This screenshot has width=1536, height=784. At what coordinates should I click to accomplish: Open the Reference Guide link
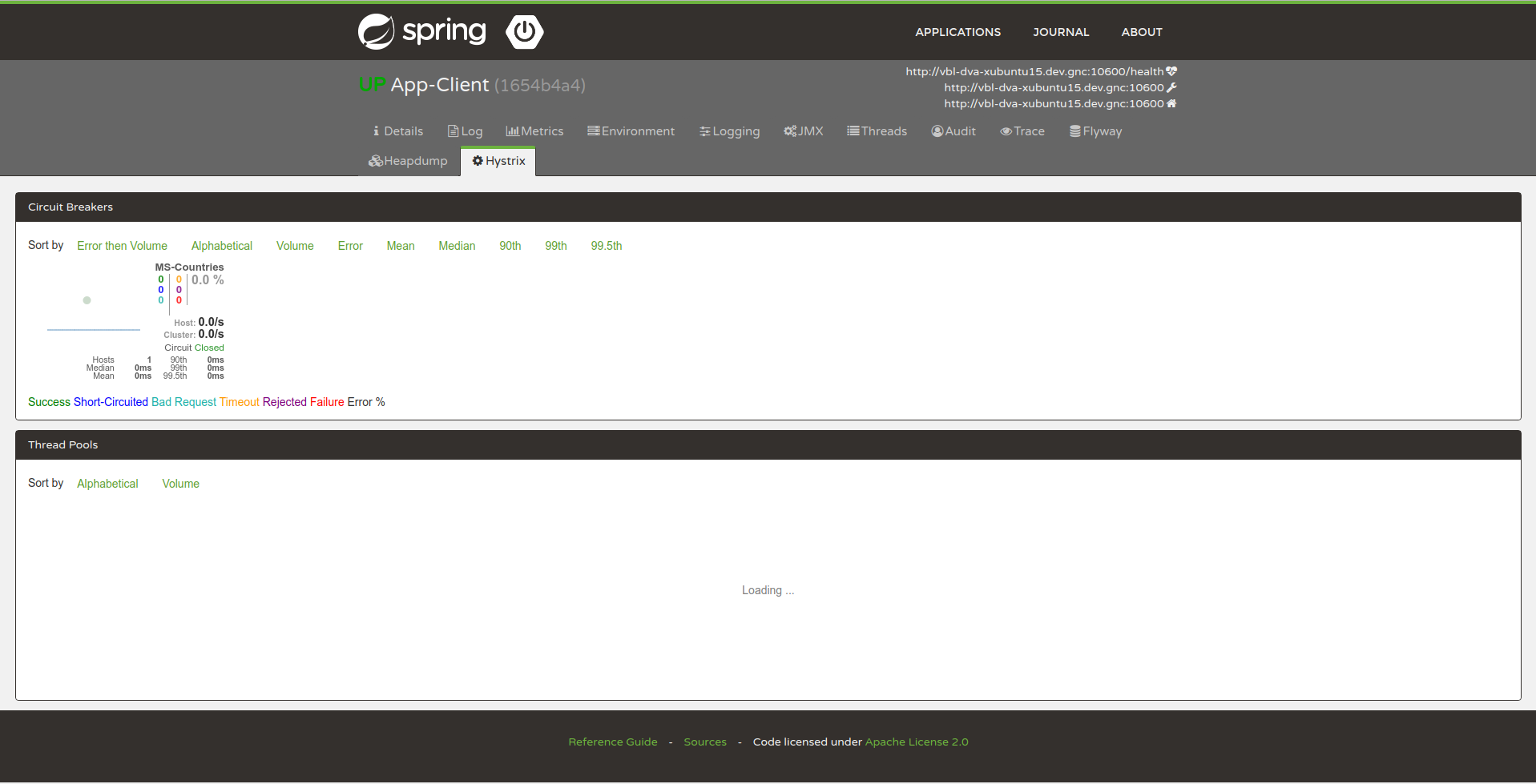613,742
